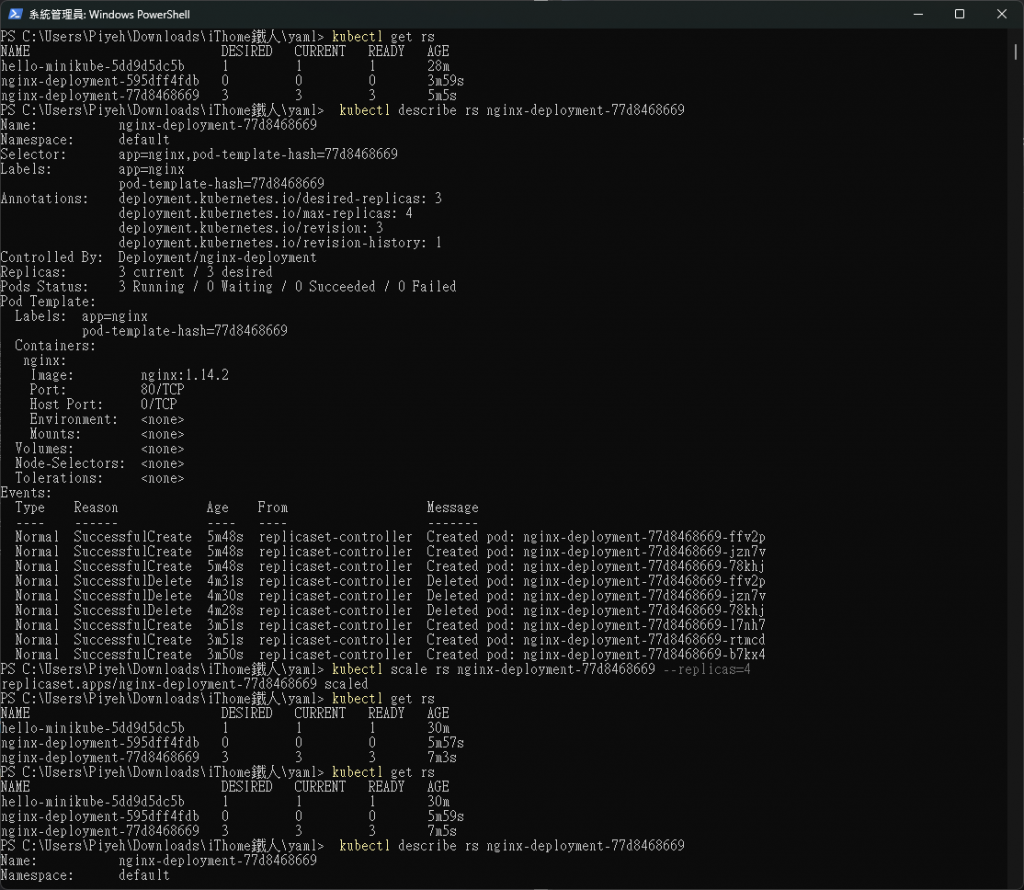Click the last kubectl describe rs command
Screen dimensions: 1024x890
(512, 846)
